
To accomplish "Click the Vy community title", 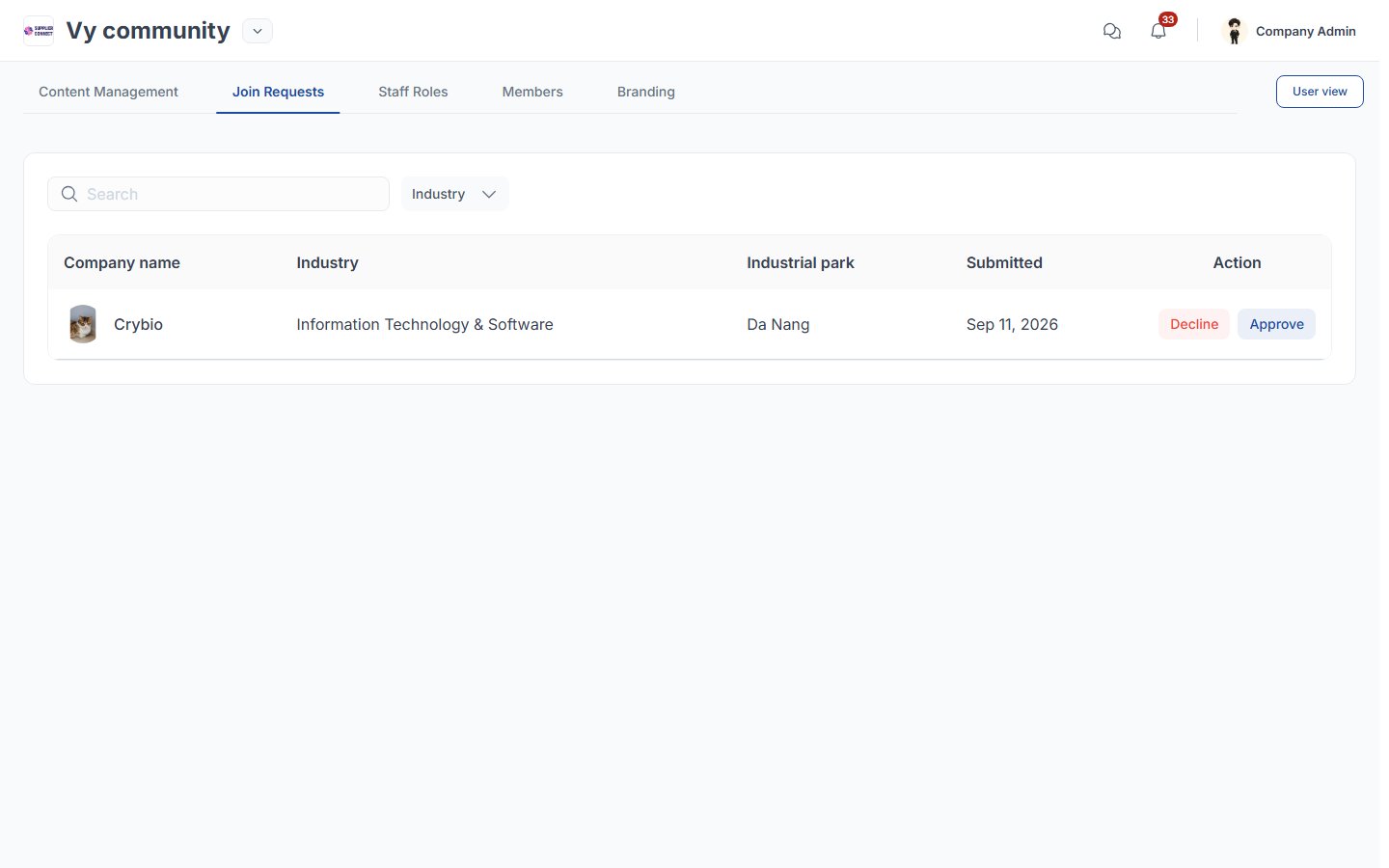I will pyautogui.click(x=148, y=31).
